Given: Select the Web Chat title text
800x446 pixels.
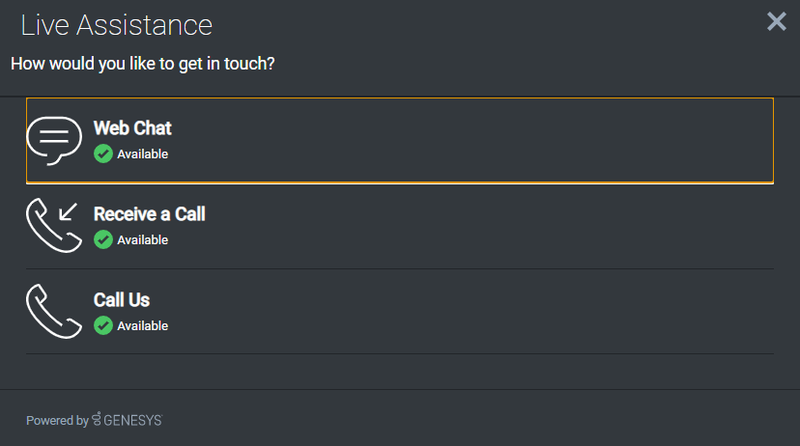Looking at the screenshot, I should pos(133,128).
